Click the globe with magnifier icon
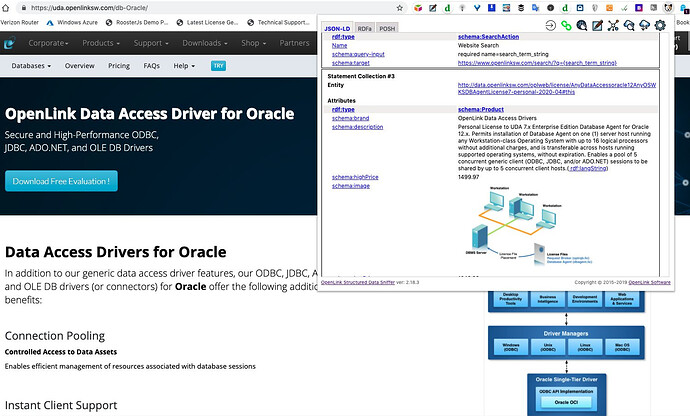Viewport: 690px width, 416px height. [x=582, y=26]
